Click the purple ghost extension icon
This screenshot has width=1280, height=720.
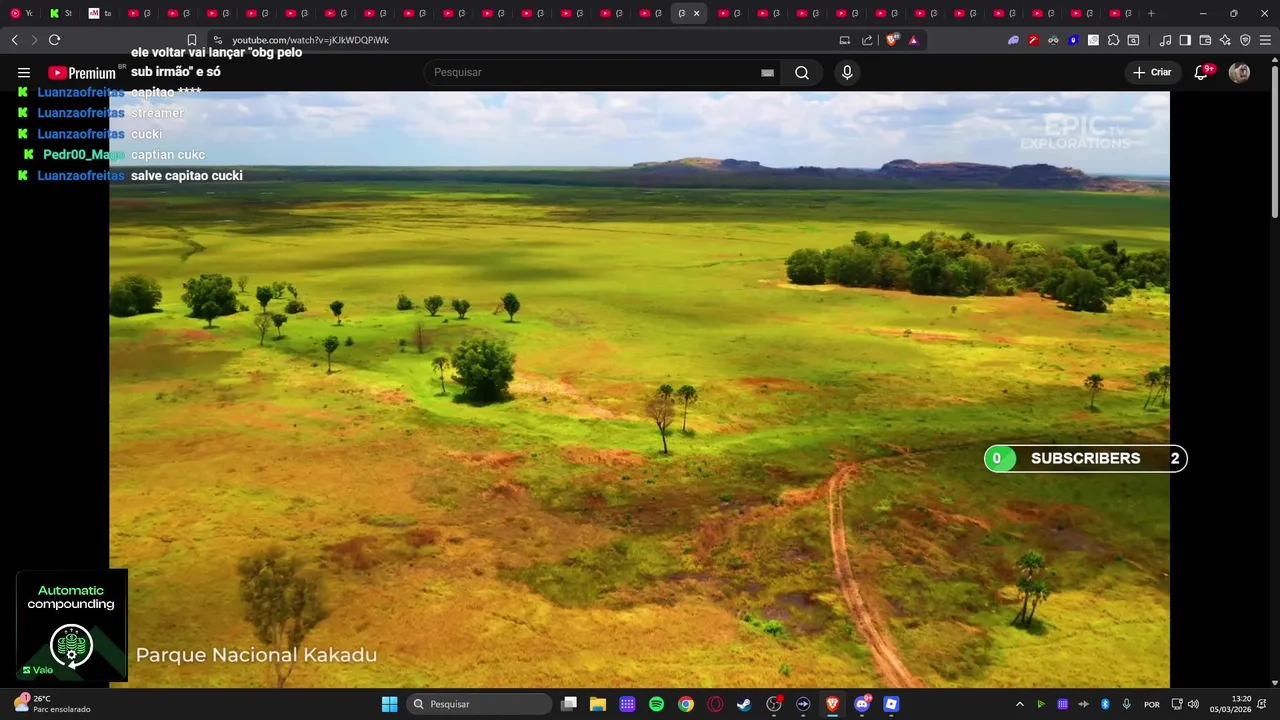click(x=1013, y=40)
